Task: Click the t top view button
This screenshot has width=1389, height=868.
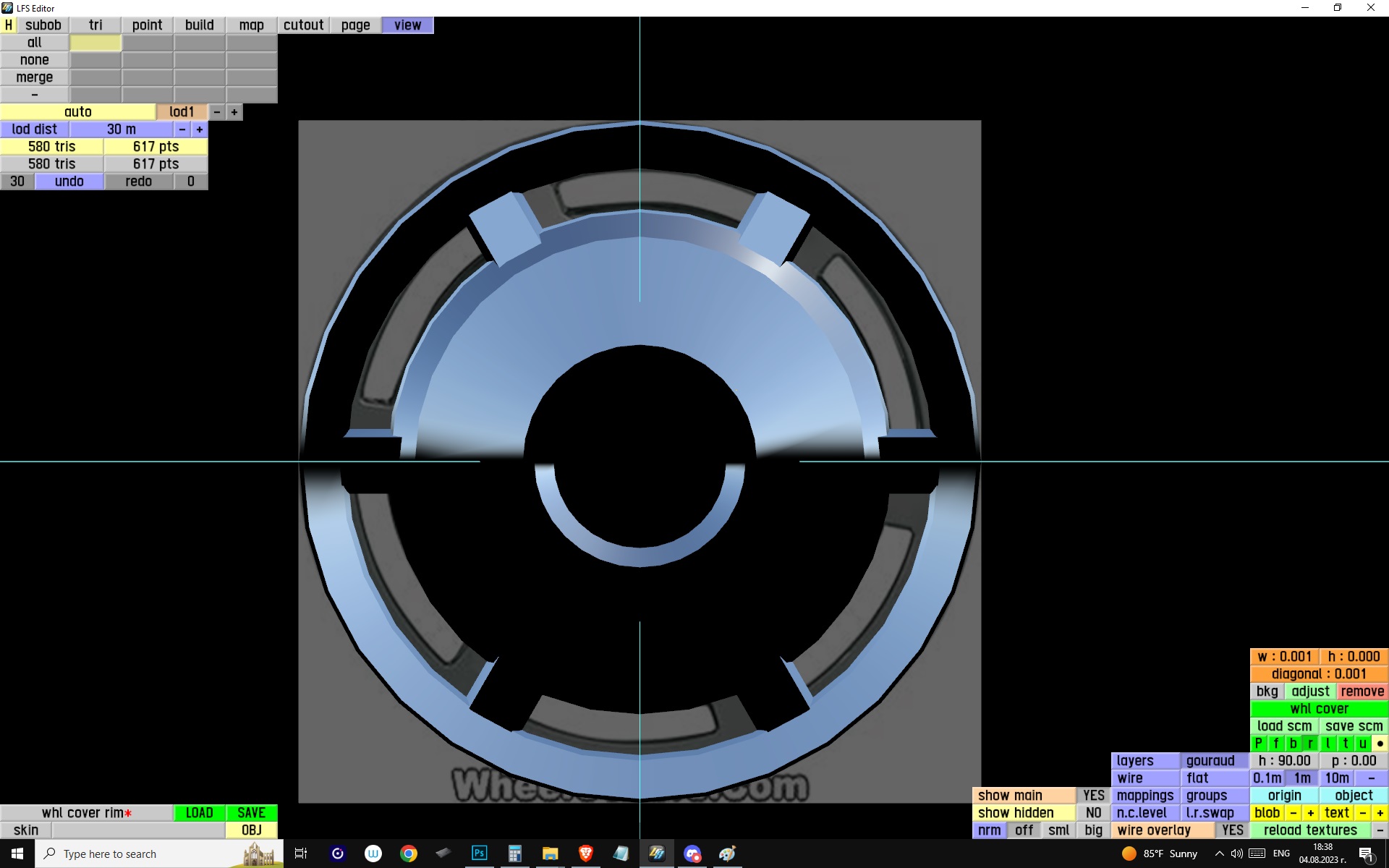Action: 1345,744
